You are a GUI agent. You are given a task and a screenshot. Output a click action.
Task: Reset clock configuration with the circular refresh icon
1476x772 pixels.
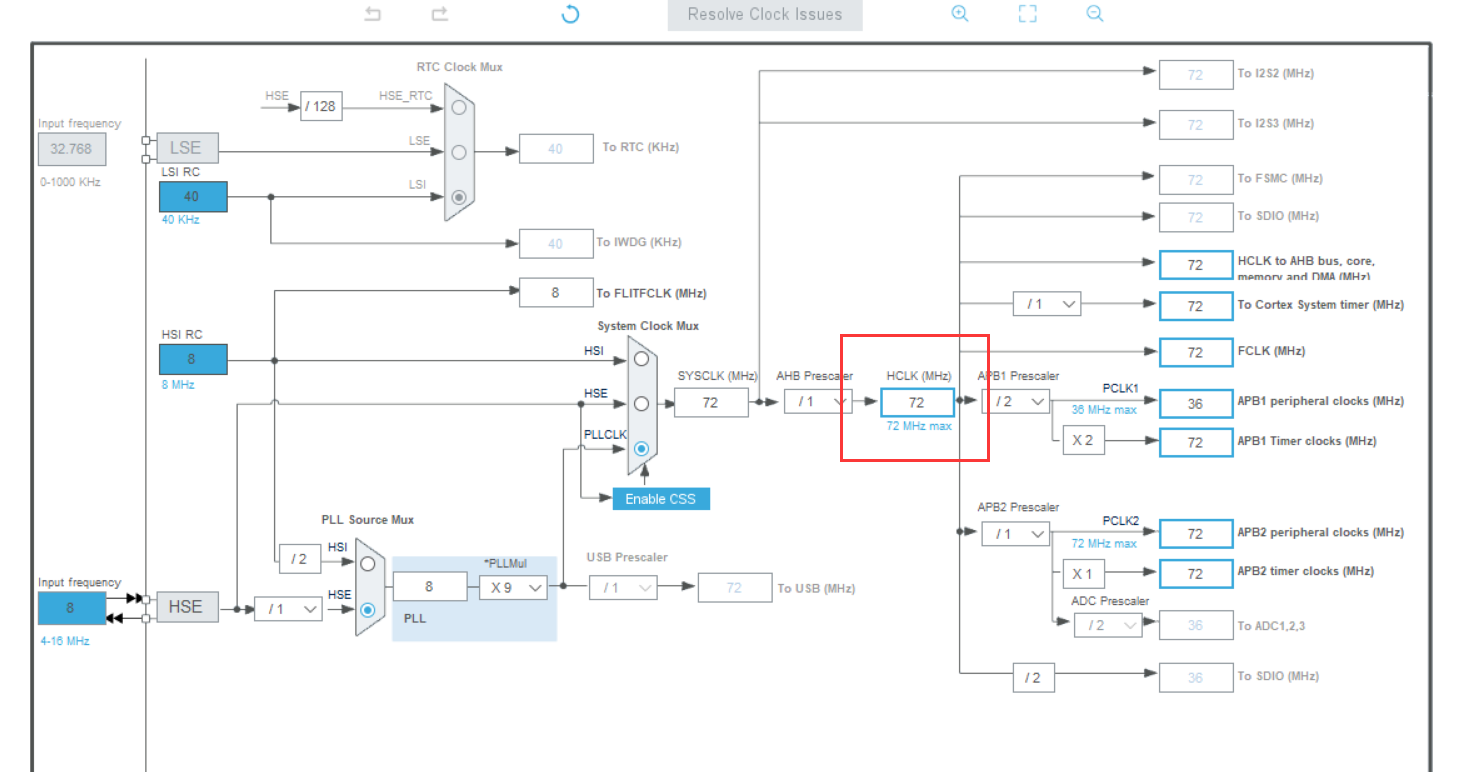[569, 14]
